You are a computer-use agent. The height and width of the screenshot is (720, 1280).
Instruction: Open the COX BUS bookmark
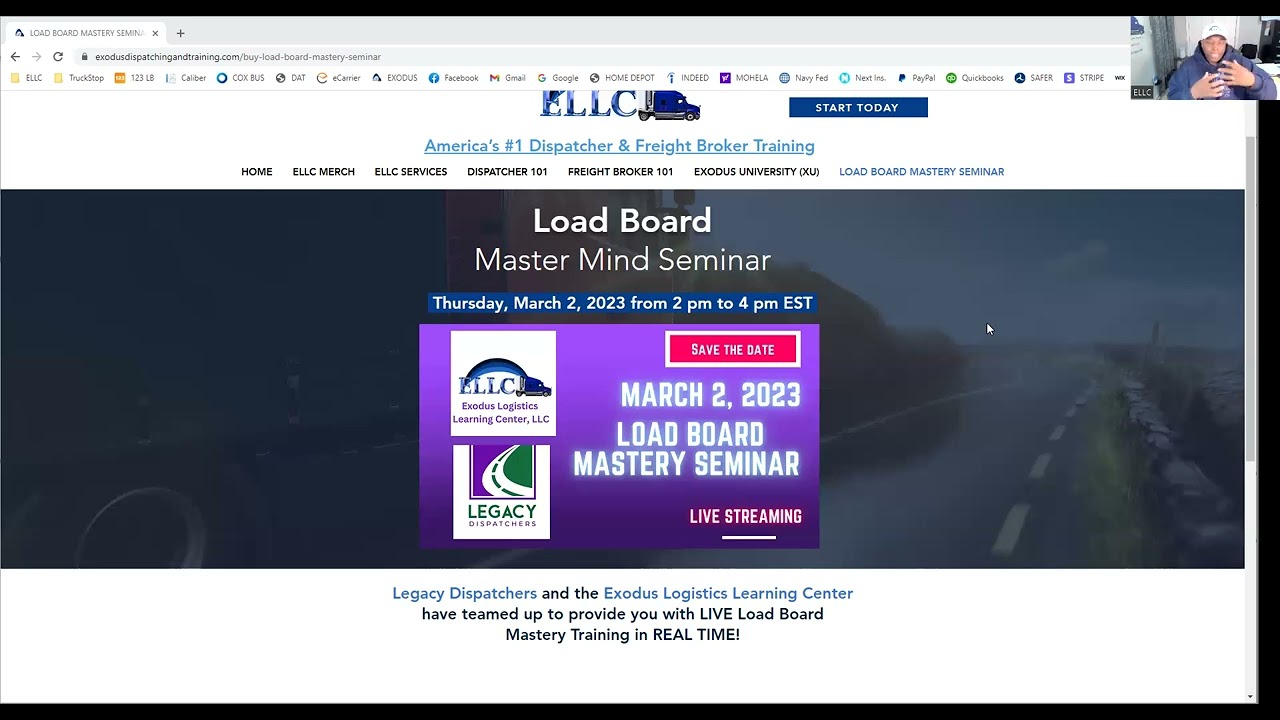241,78
